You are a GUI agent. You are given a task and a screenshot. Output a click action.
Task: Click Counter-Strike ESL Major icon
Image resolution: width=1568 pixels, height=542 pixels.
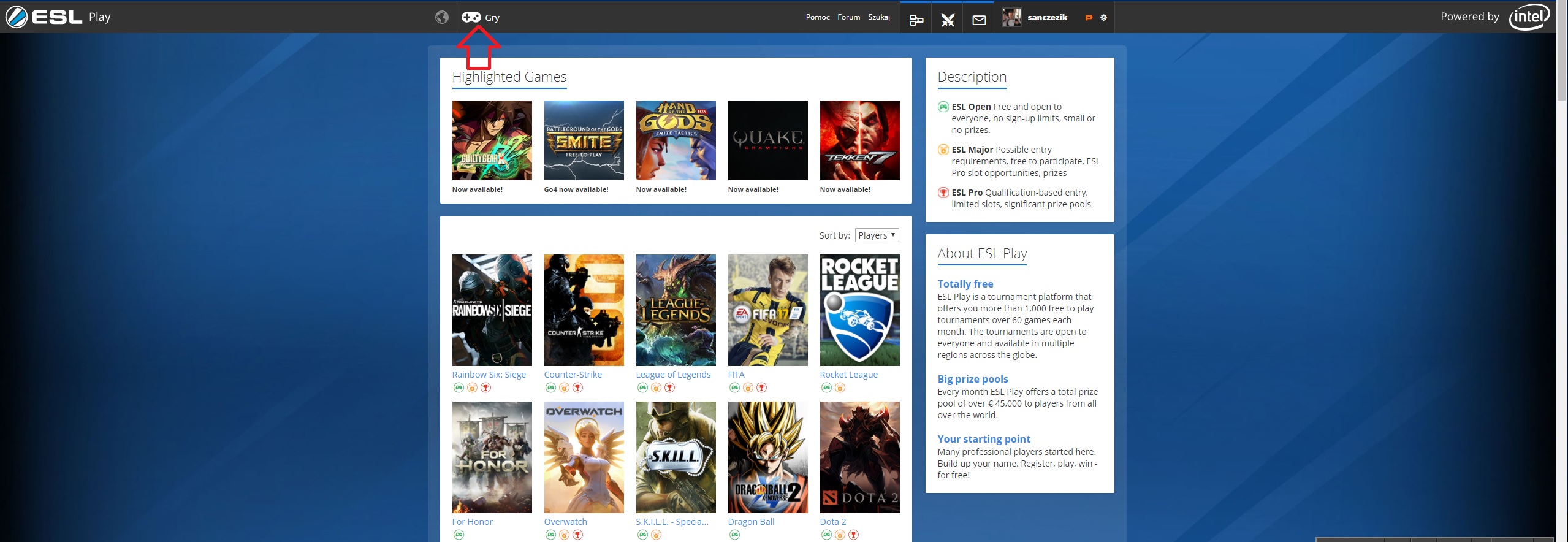pyautogui.click(x=564, y=387)
